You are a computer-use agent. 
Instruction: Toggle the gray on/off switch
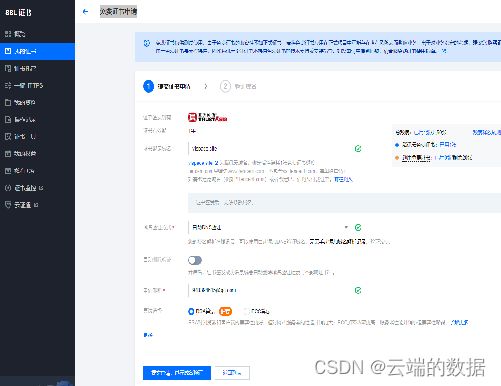coord(195,260)
